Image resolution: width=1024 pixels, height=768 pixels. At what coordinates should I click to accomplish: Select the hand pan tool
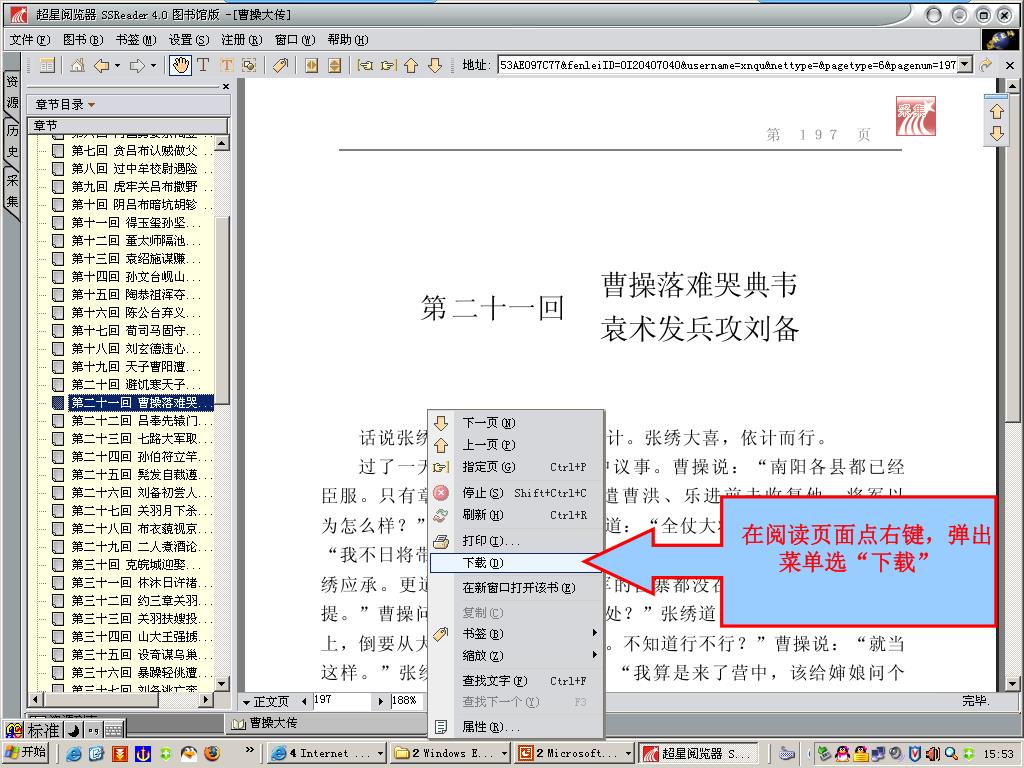[x=180, y=65]
